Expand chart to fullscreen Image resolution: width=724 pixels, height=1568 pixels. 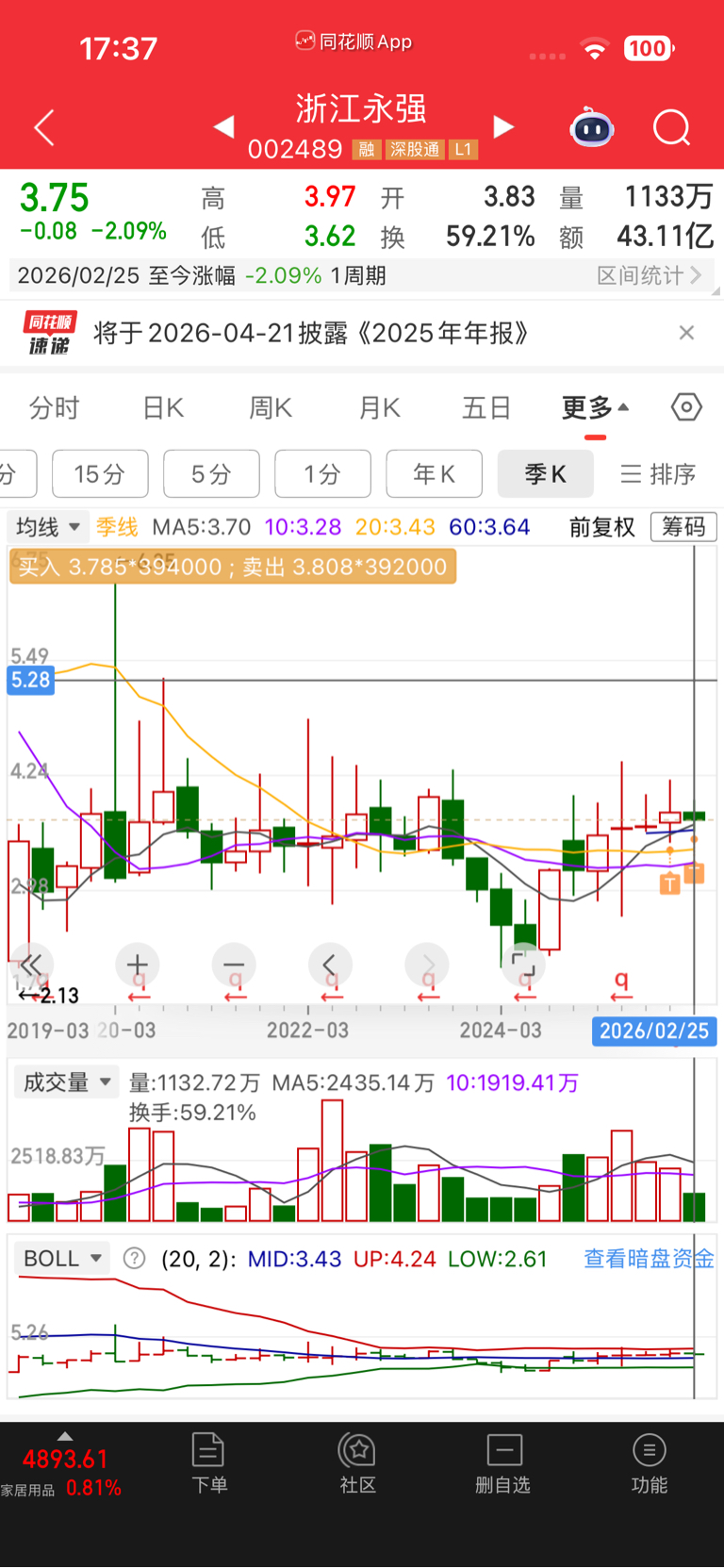(x=523, y=965)
